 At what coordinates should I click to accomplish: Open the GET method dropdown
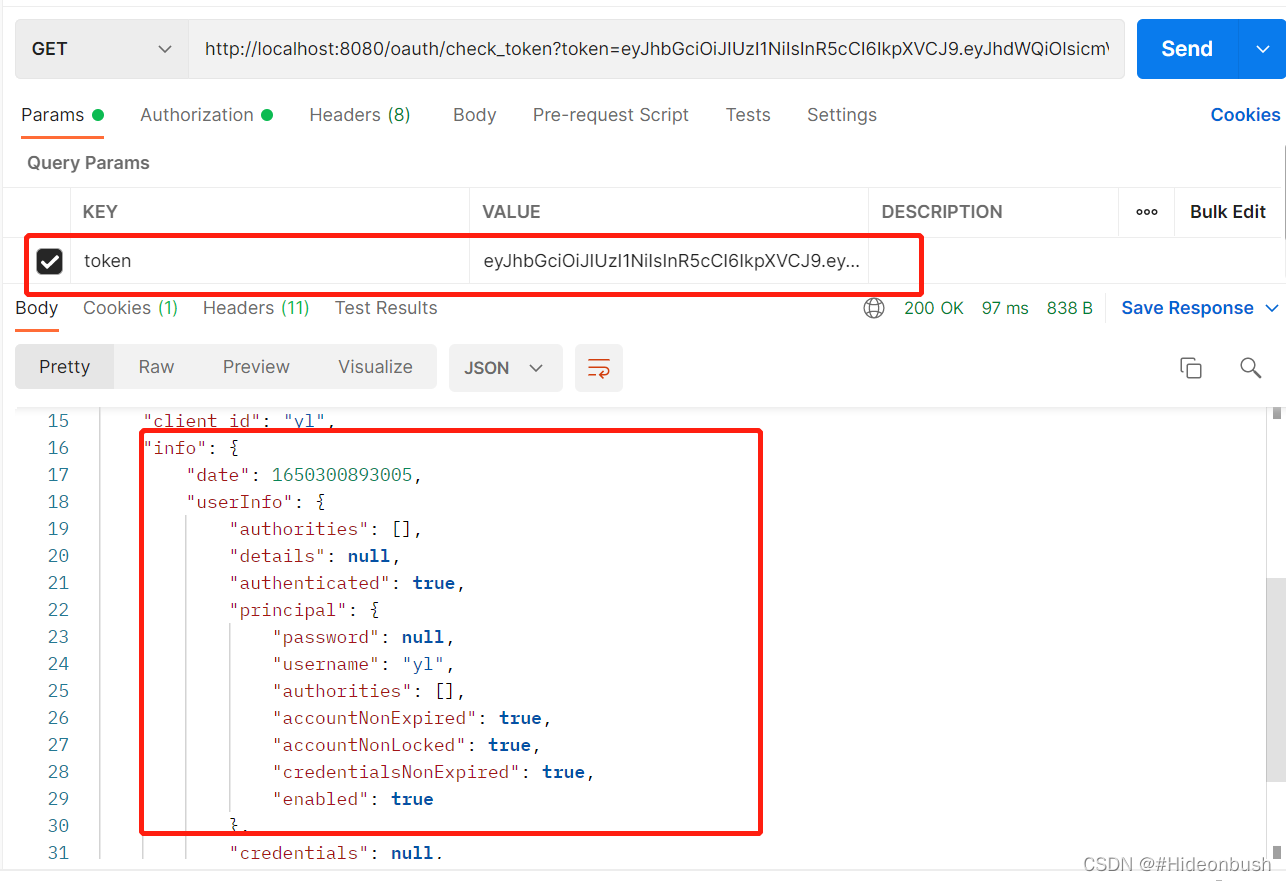pyautogui.click(x=101, y=49)
